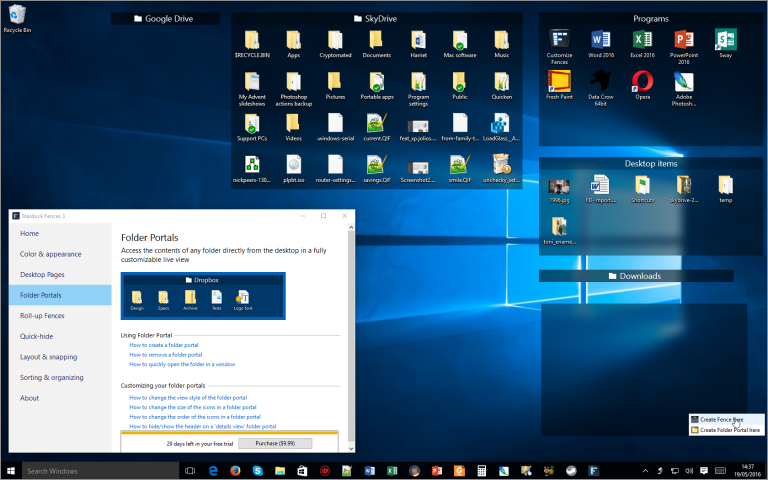The height and width of the screenshot is (480, 768).
Task: Go to Color & appearance settings
Action: click(51, 254)
